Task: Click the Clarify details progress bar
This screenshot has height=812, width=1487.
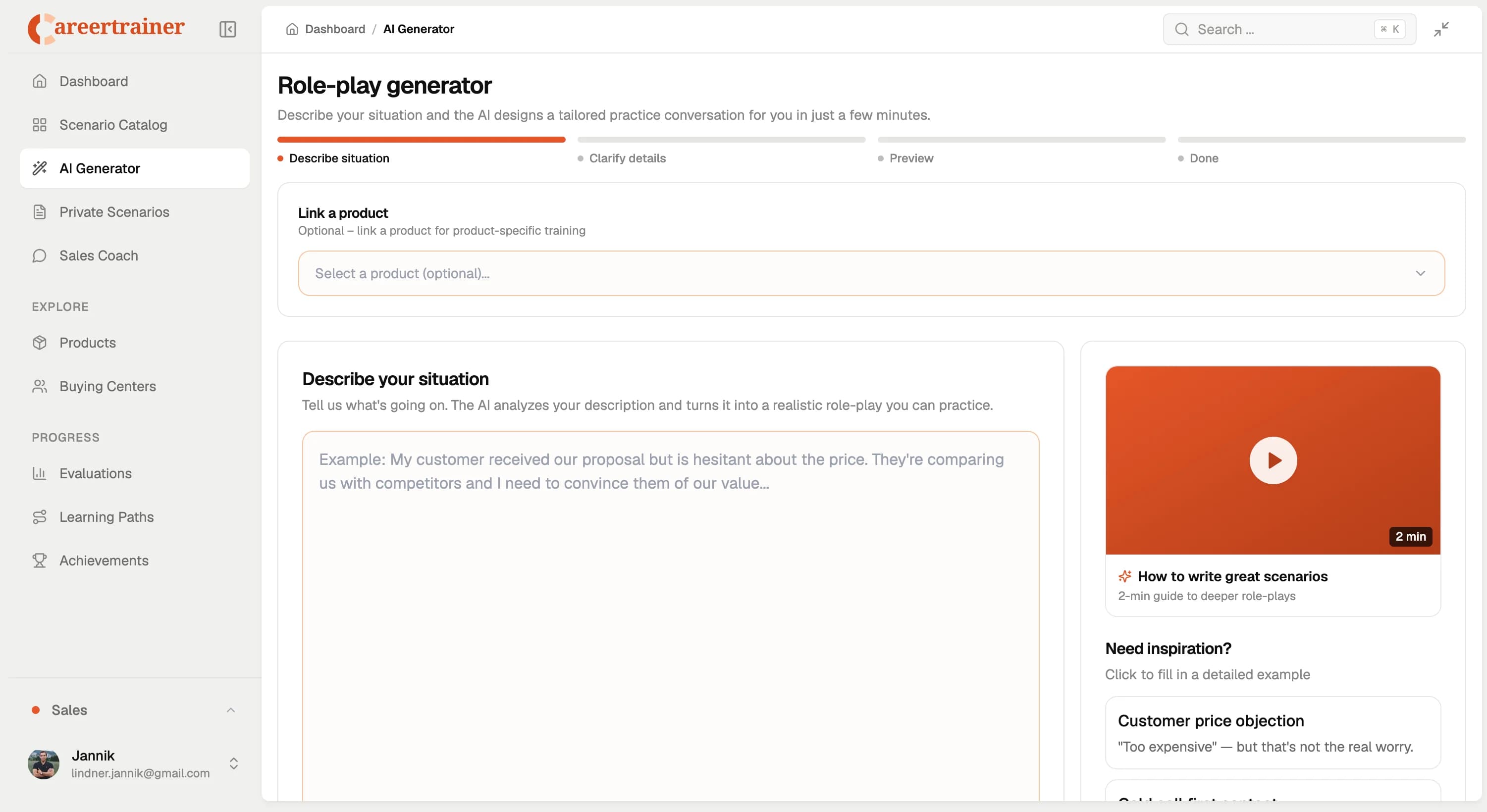Action: pos(722,140)
